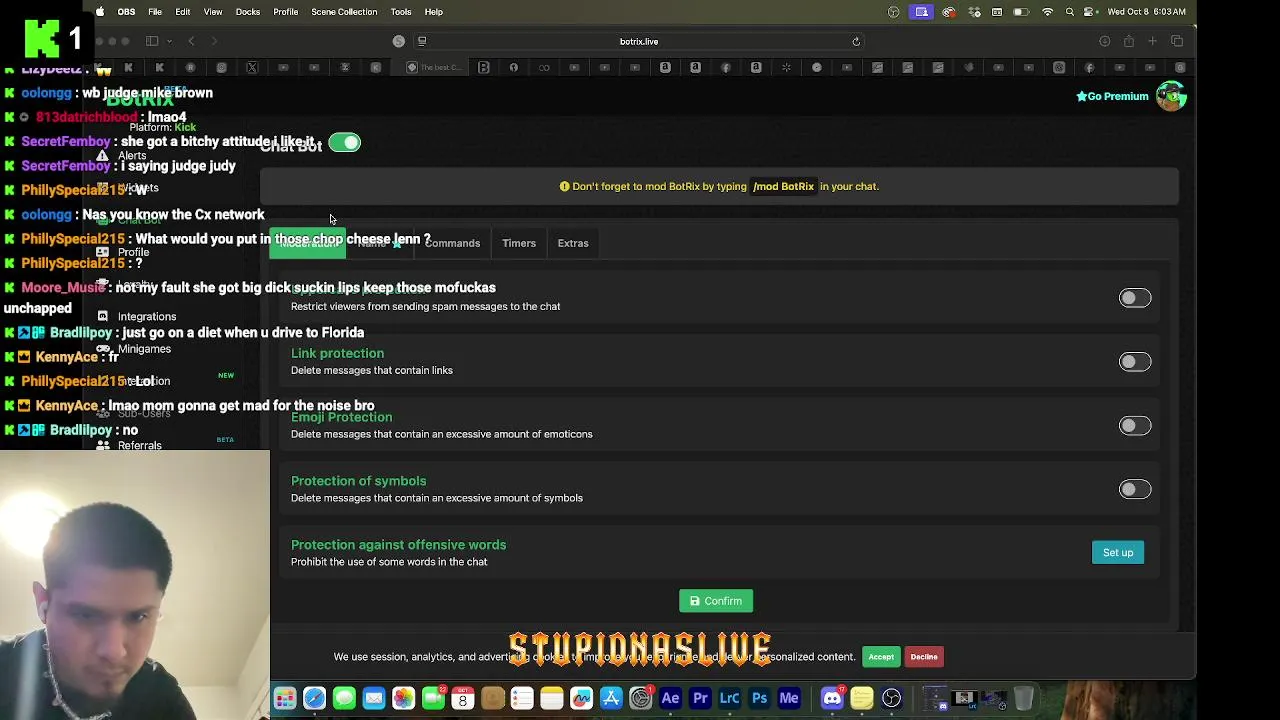Enable the Link protection toggle
Viewport: 1280px width, 720px height.
(x=1135, y=362)
